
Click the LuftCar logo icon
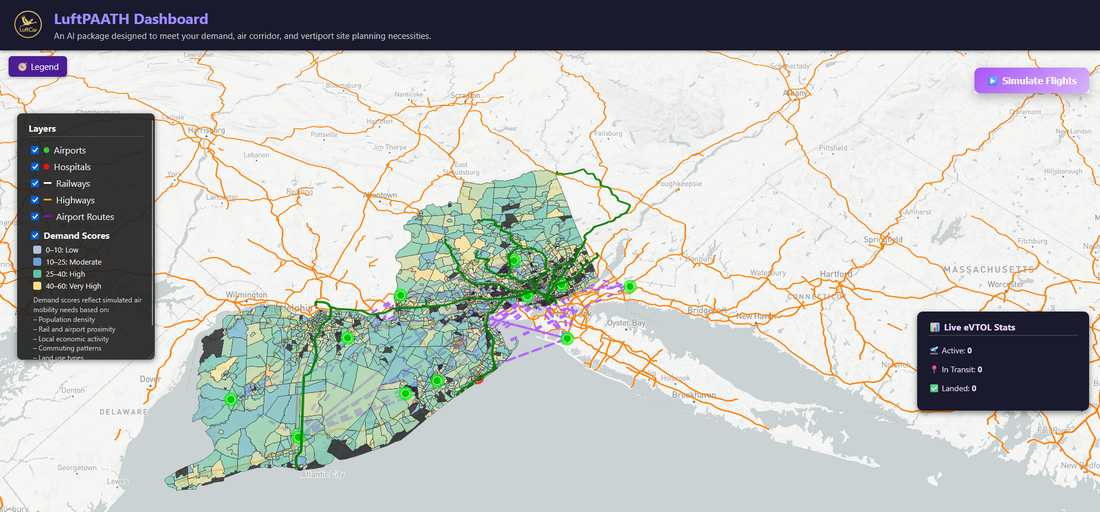coord(28,25)
